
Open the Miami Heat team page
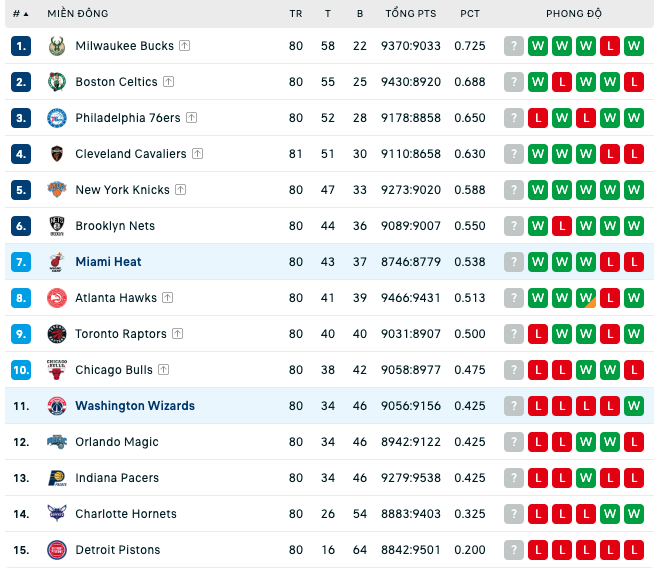[x=108, y=262]
